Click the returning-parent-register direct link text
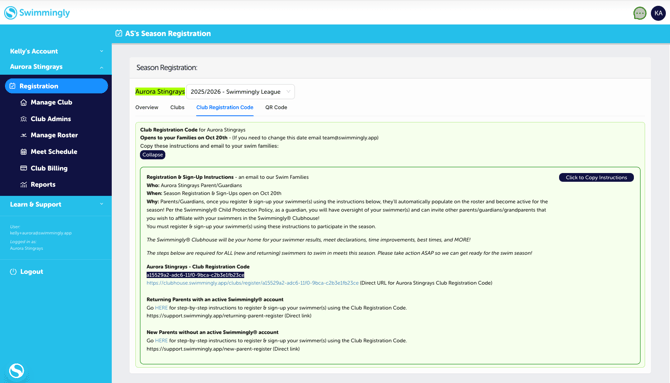 point(215,316)
